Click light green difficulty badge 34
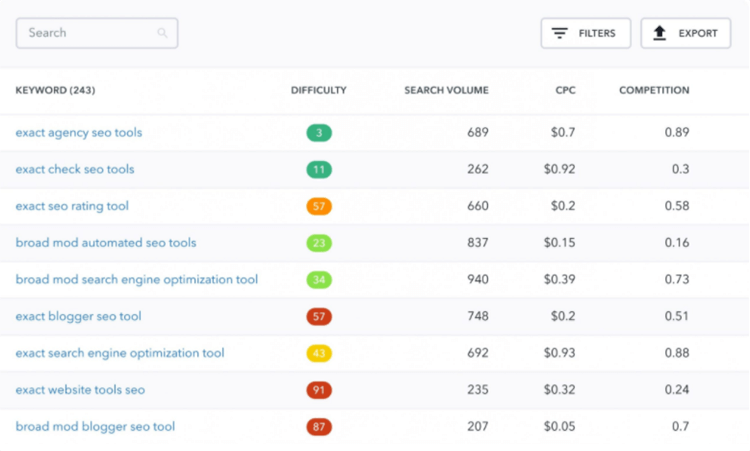 (319, 280)
